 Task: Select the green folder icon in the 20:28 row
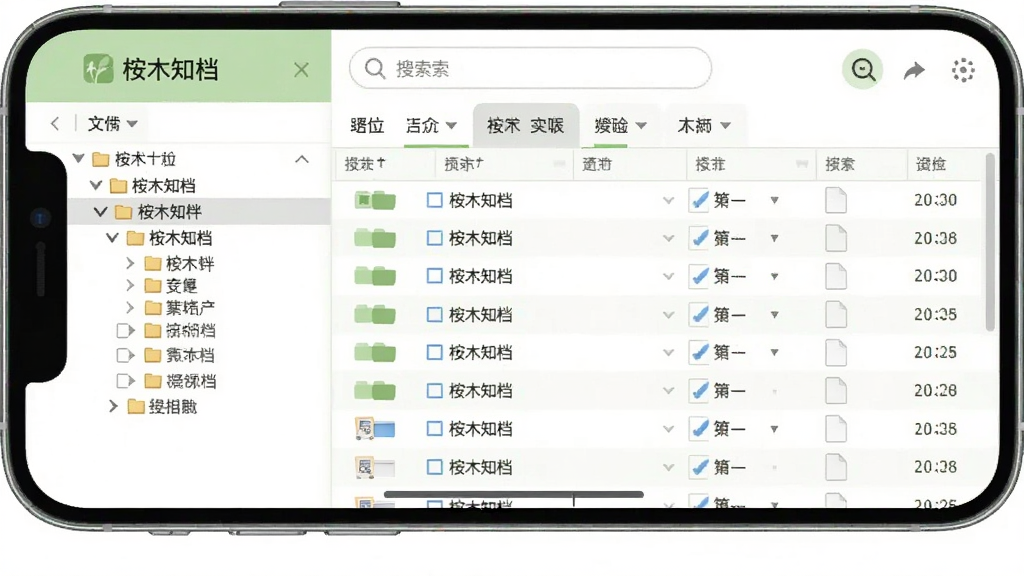click(x=375, y=391)
